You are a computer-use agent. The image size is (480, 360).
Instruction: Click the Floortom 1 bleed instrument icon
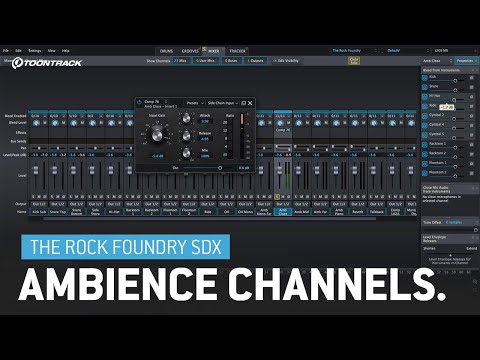tap(424, 164)
